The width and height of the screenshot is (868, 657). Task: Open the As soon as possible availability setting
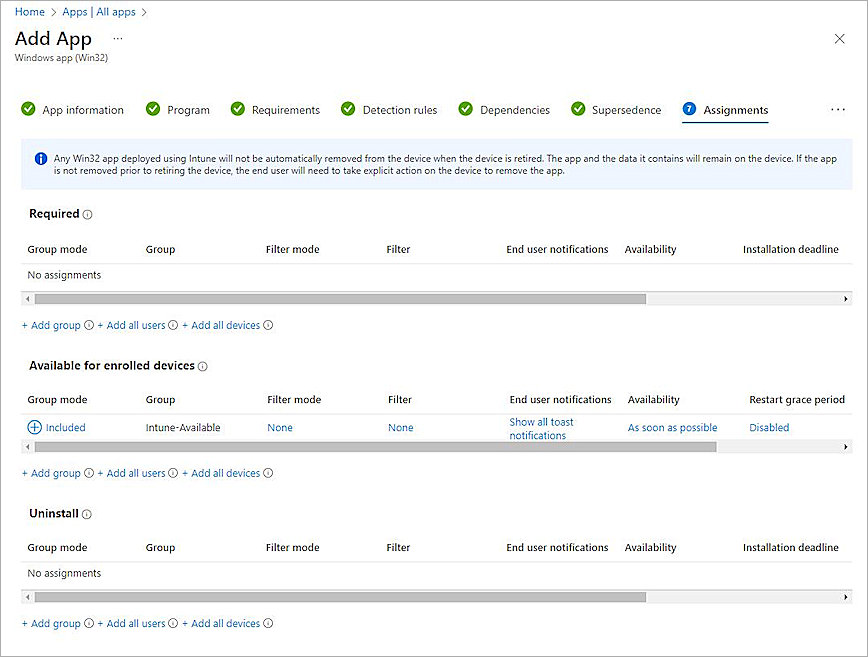(x=672, y=428)
